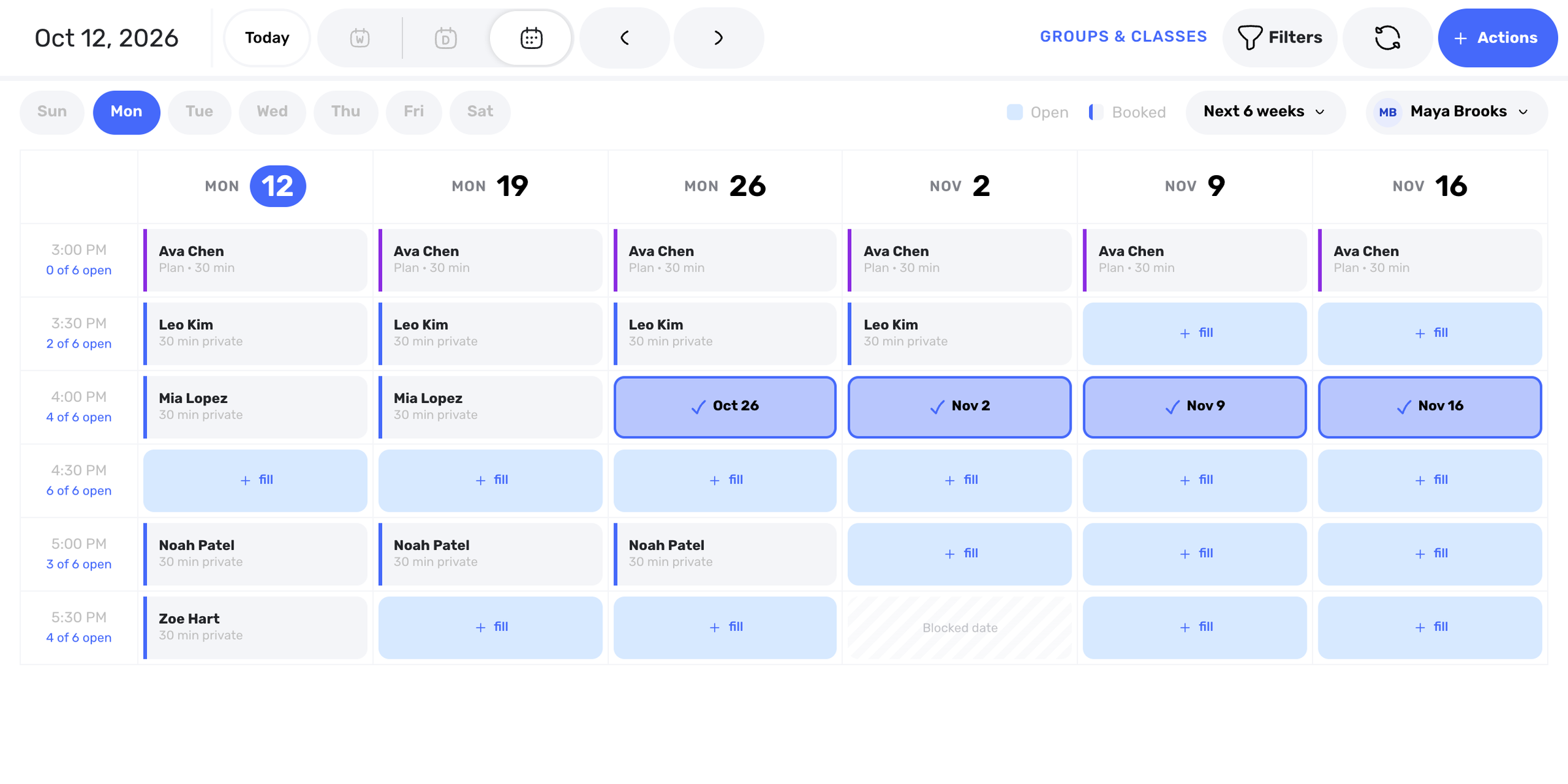1568x784 pixels.
Task: Switch to week view icon
Action: pos(359,38)
